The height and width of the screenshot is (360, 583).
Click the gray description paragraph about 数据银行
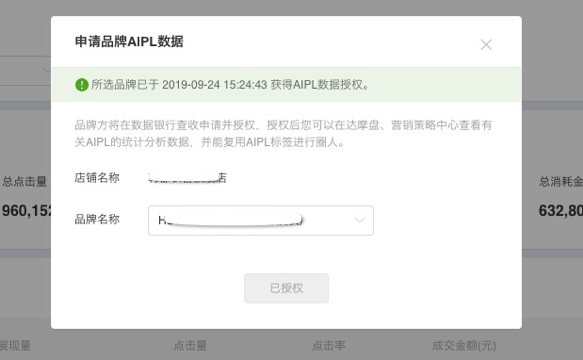click(283, 133)
